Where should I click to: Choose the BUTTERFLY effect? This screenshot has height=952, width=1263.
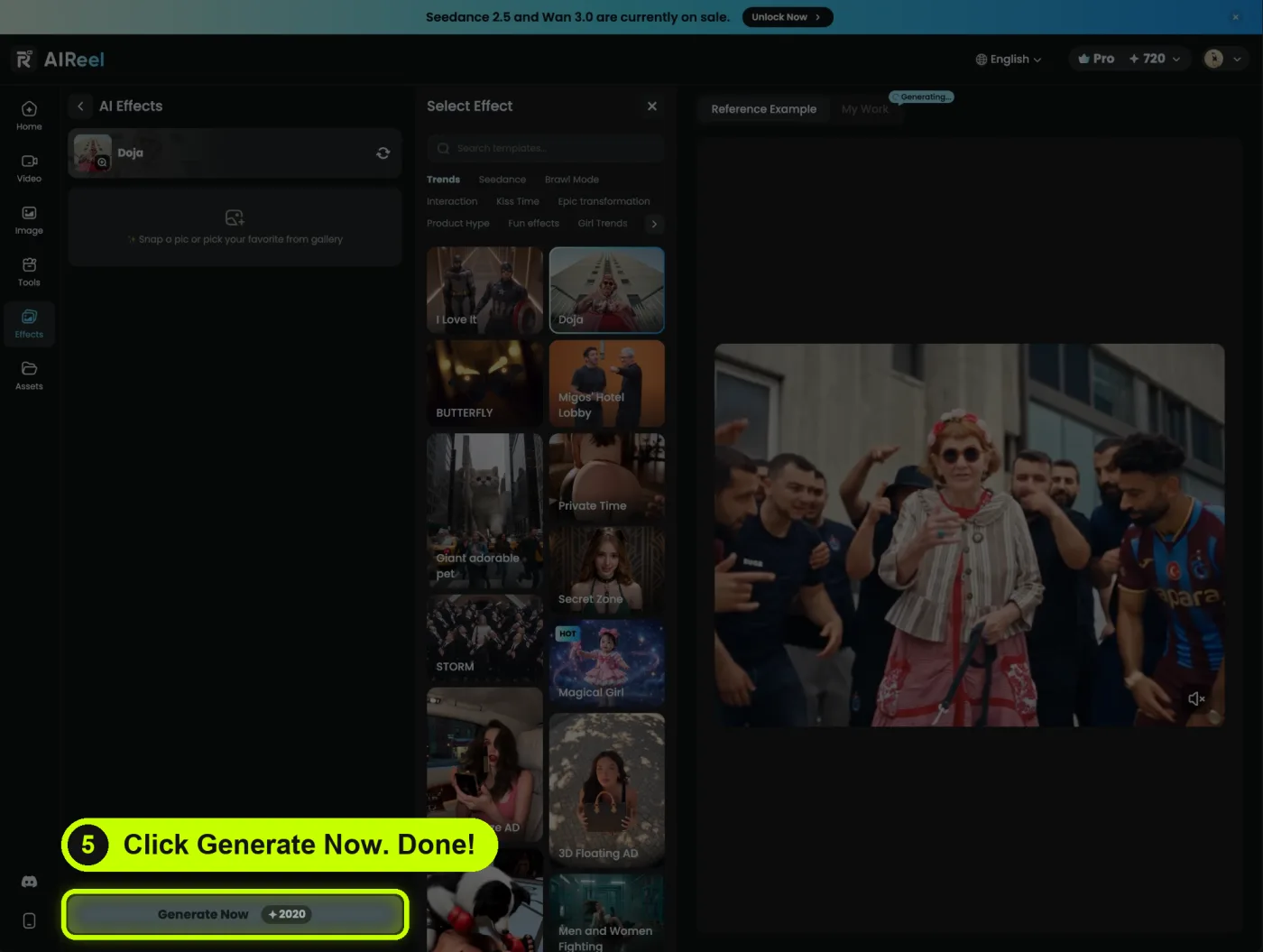tap(484, 384)
